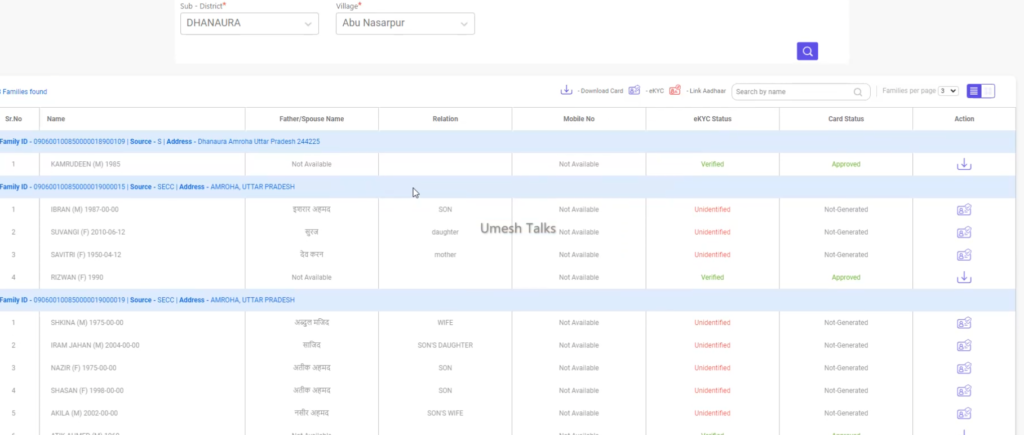The height and width of the screenshot is (435, 1024).
Task: Click the Name column header
Action: click(x=56, y=119)
